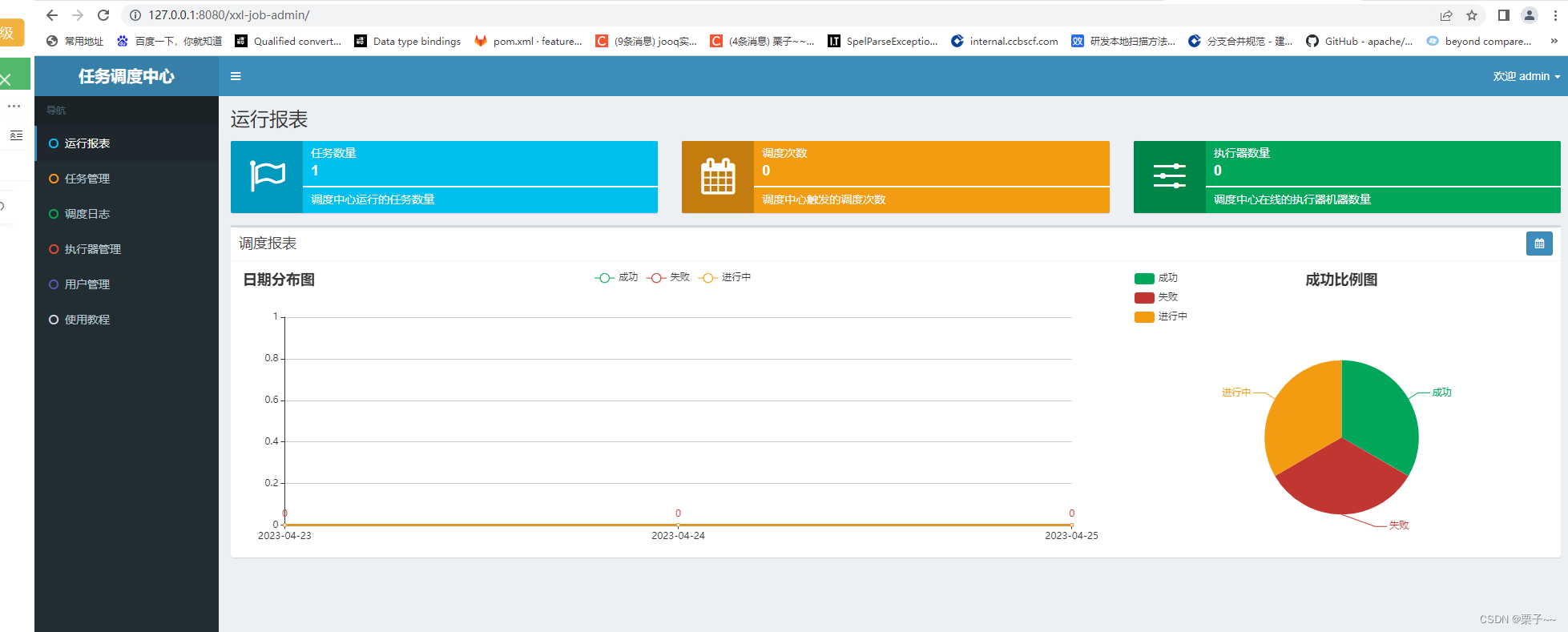The image size is (1568, 632).
Task: Open the date range calendar button
Action: point(1539,244)
